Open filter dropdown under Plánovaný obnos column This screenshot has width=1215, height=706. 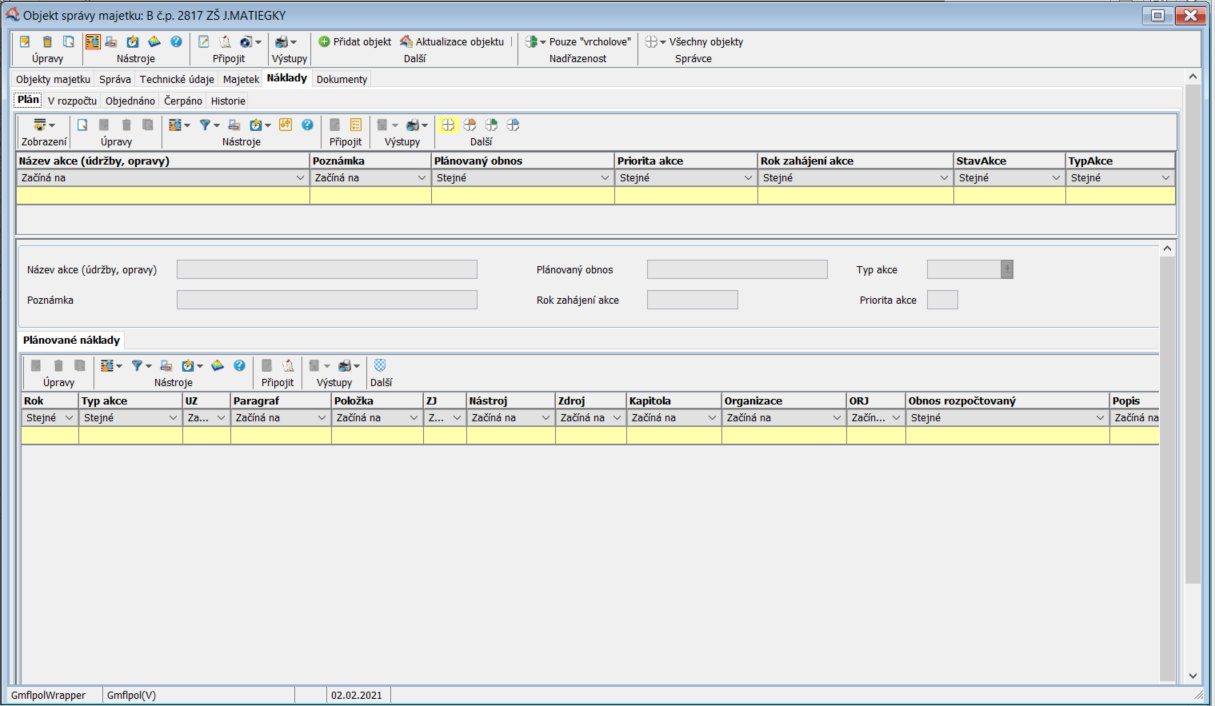click(x=605, y=178)
